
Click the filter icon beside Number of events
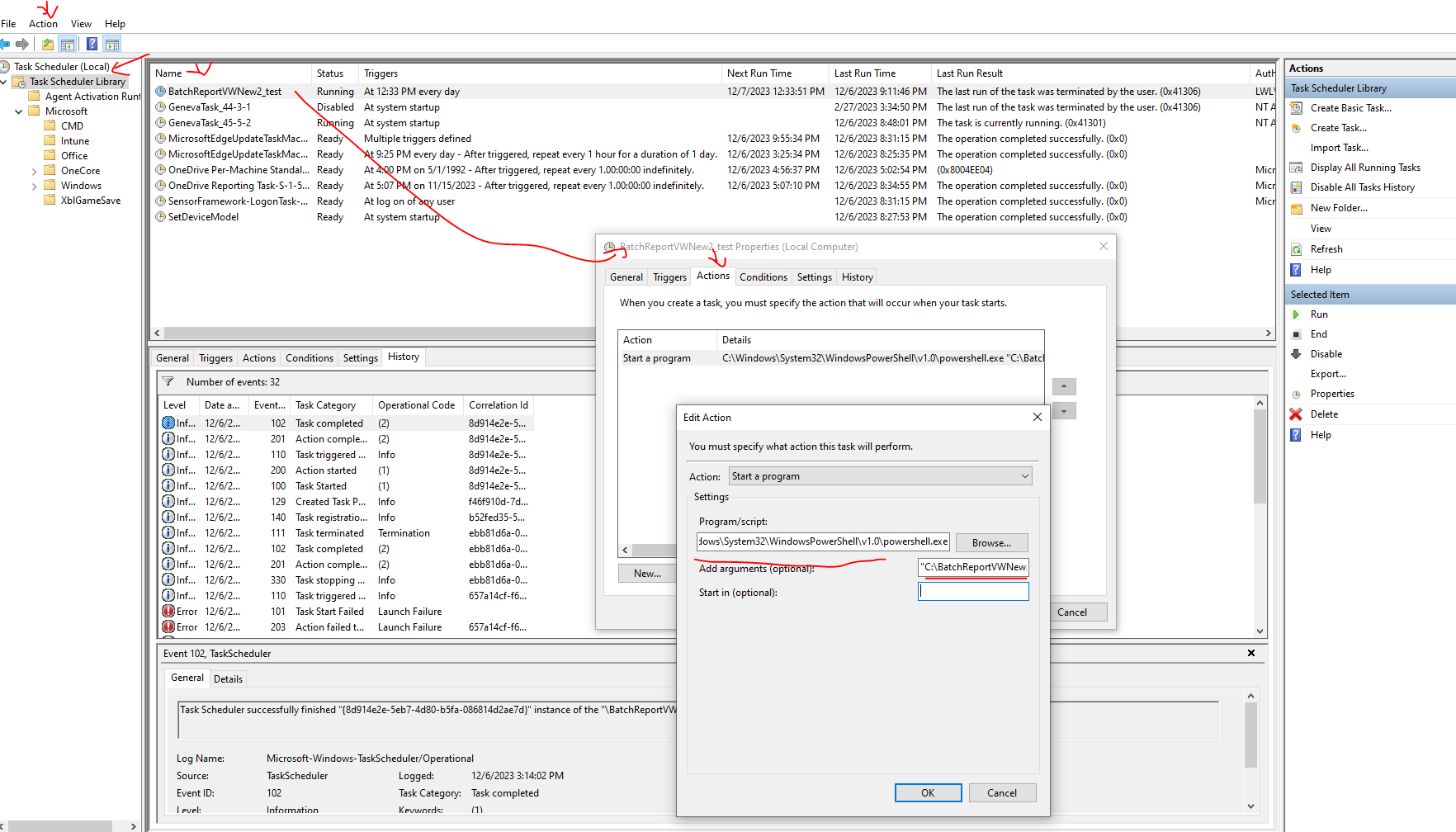168,382
